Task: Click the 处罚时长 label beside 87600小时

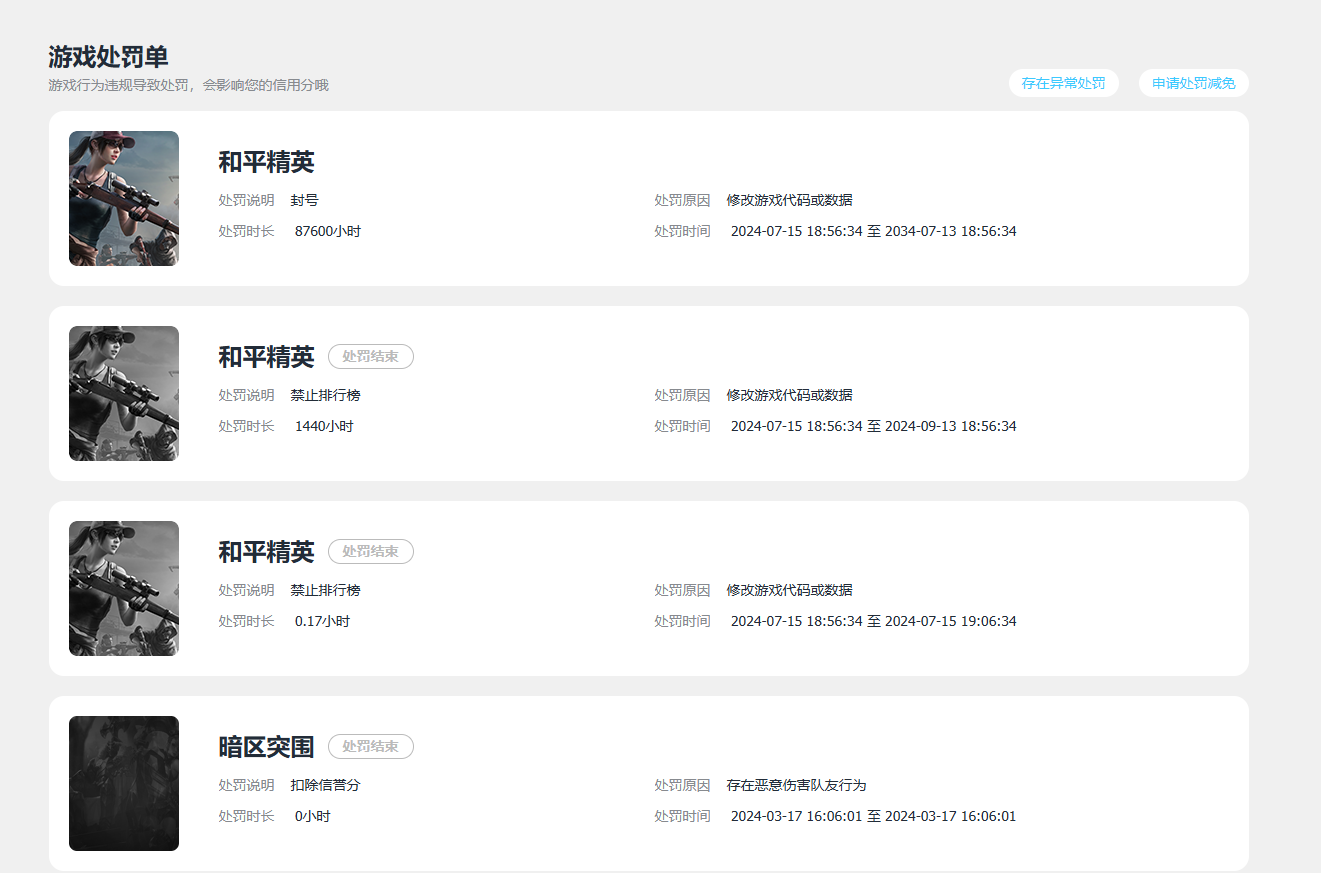Action: pyautogui.click(x=246, y=231)
